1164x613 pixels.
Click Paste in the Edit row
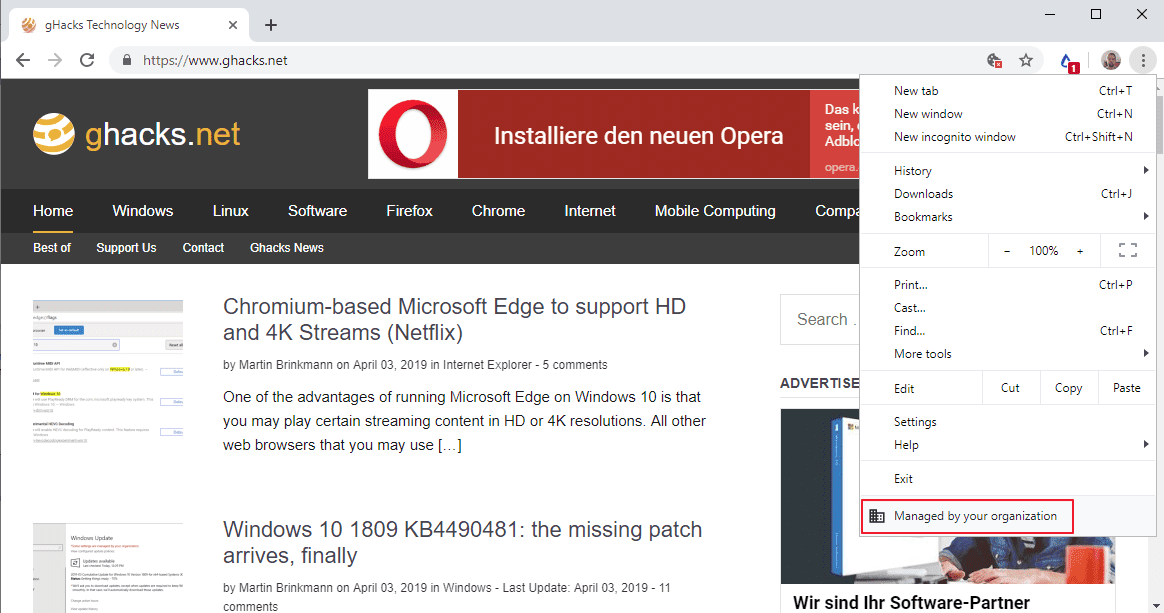point(1127,388)
